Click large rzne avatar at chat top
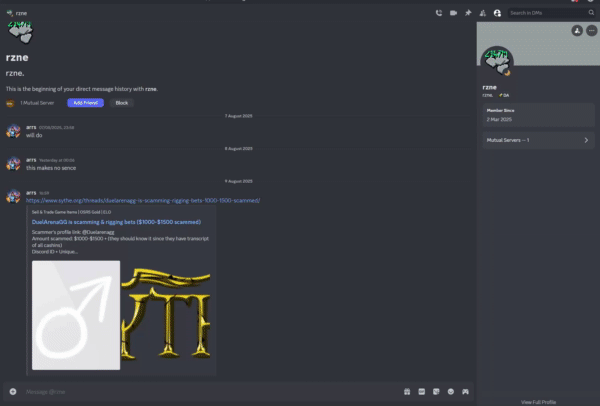 20,33
